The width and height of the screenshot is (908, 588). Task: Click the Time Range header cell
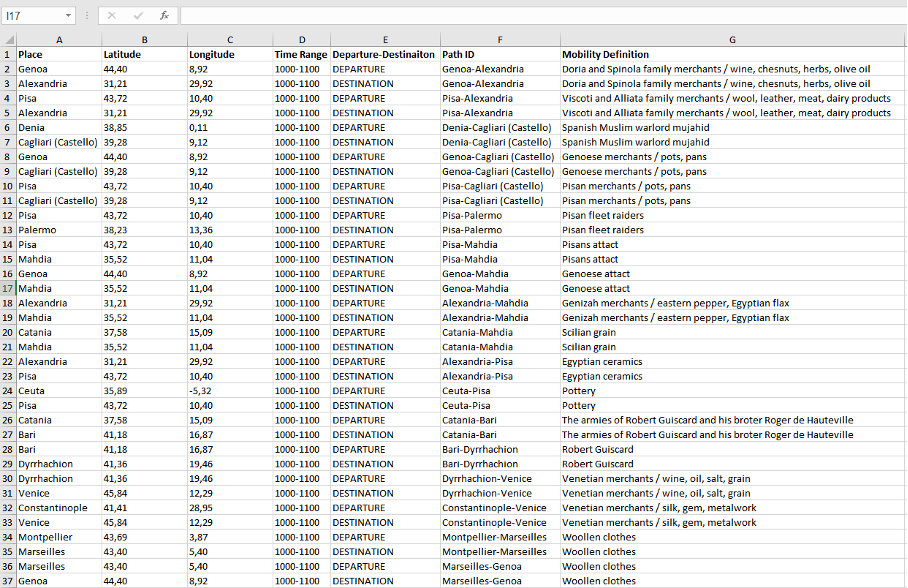pos(302,54)
